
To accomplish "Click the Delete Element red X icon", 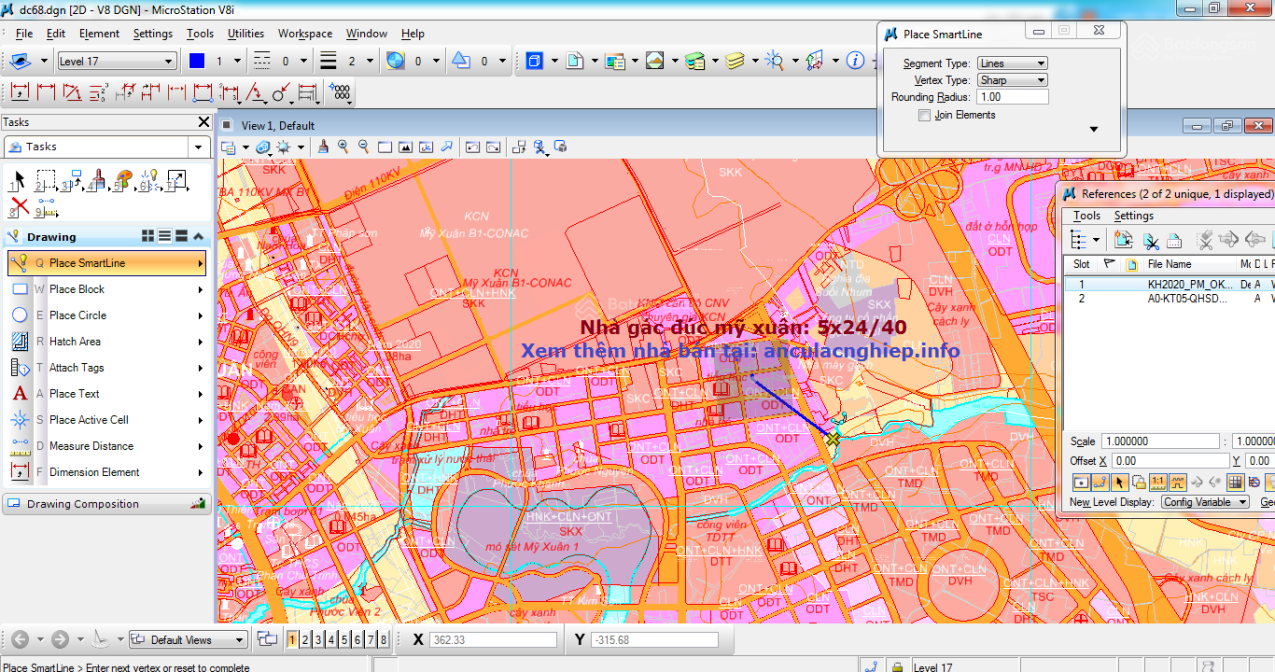I will pyautogui.click(x=18, y=206).
